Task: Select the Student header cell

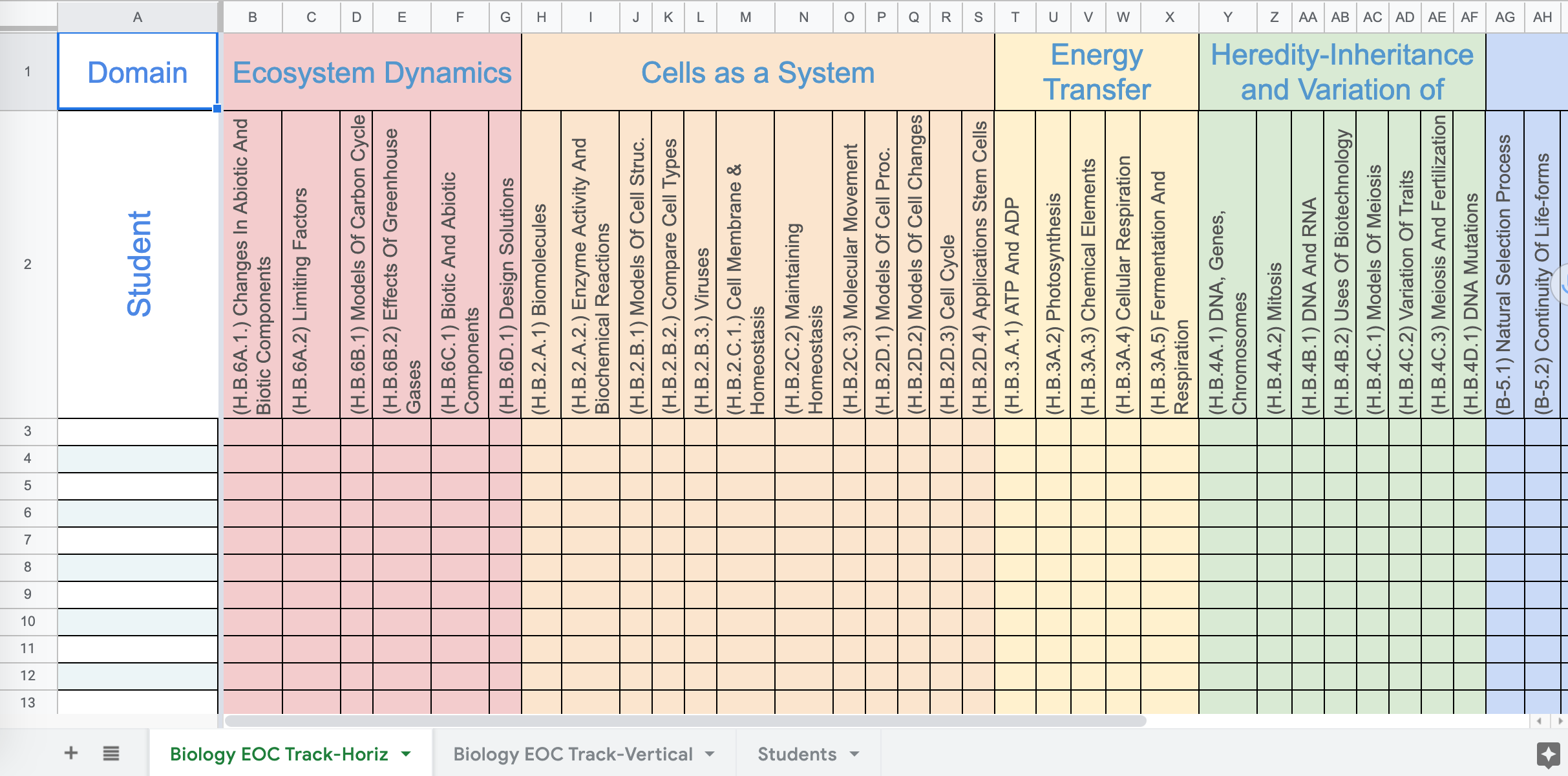Action: click(138, 264)
